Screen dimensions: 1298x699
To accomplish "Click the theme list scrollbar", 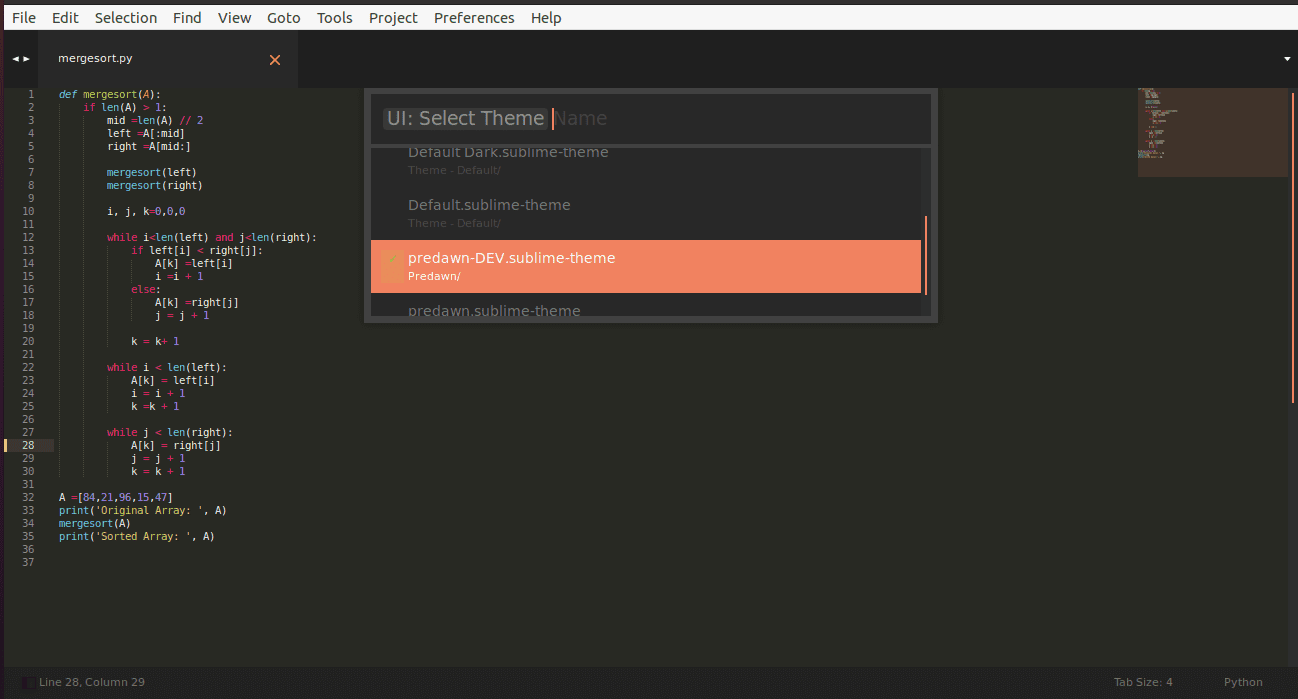I will click(x=926, y=255).
